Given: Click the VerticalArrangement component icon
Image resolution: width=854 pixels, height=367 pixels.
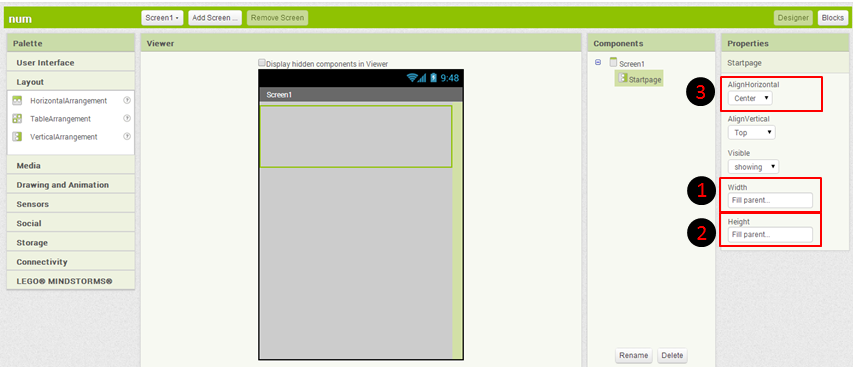Looking at the screenshot, I should click(17, 137).
